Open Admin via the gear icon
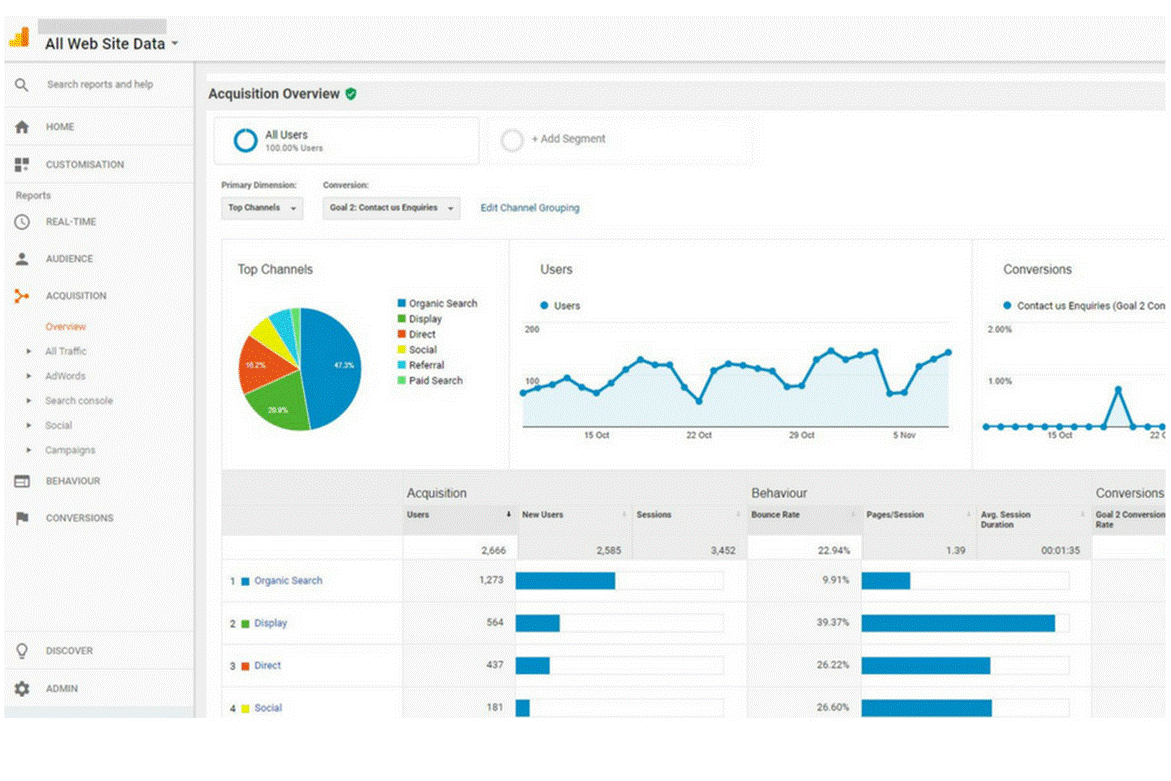 22,689
